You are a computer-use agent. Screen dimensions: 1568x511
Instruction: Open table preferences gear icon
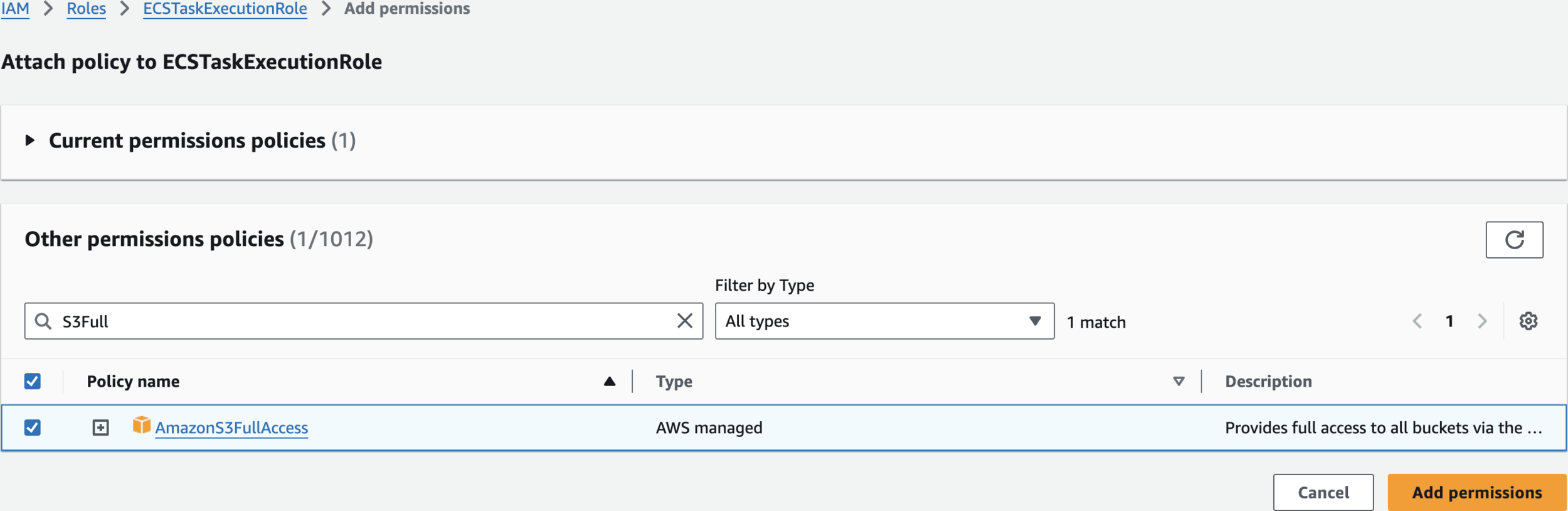1528,321
